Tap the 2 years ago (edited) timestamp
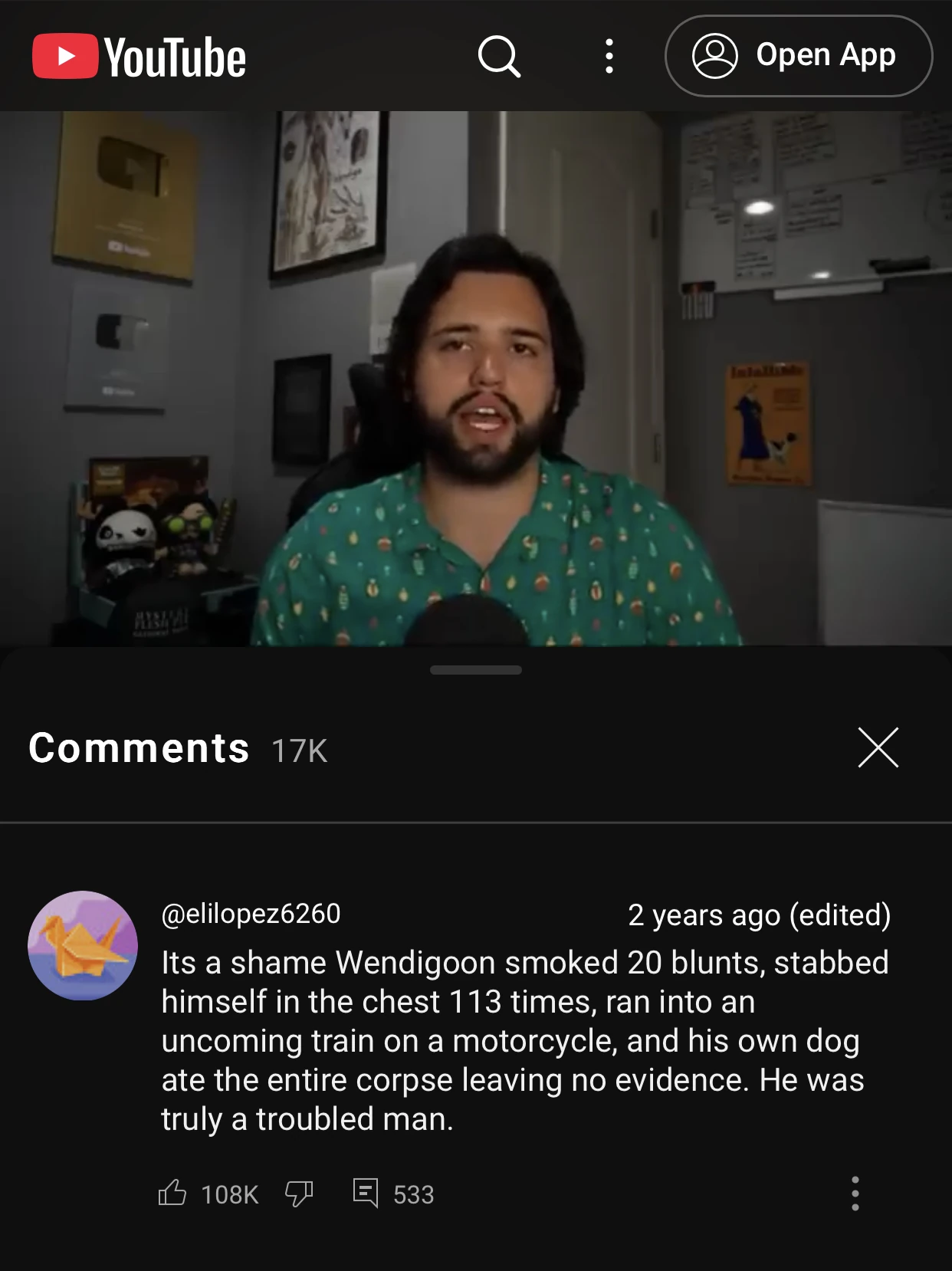 tap(760, 915)
